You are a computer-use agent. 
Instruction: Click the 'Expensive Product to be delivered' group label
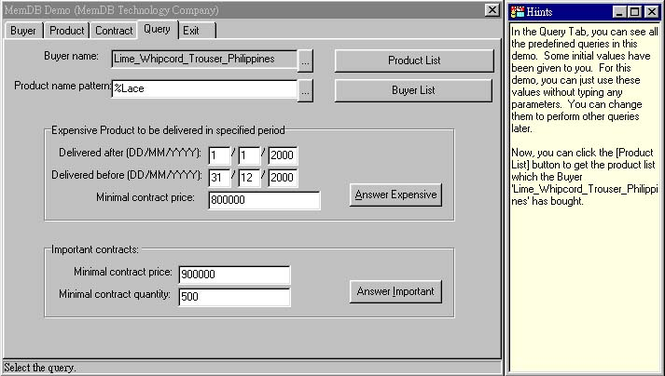pos(168,130)
